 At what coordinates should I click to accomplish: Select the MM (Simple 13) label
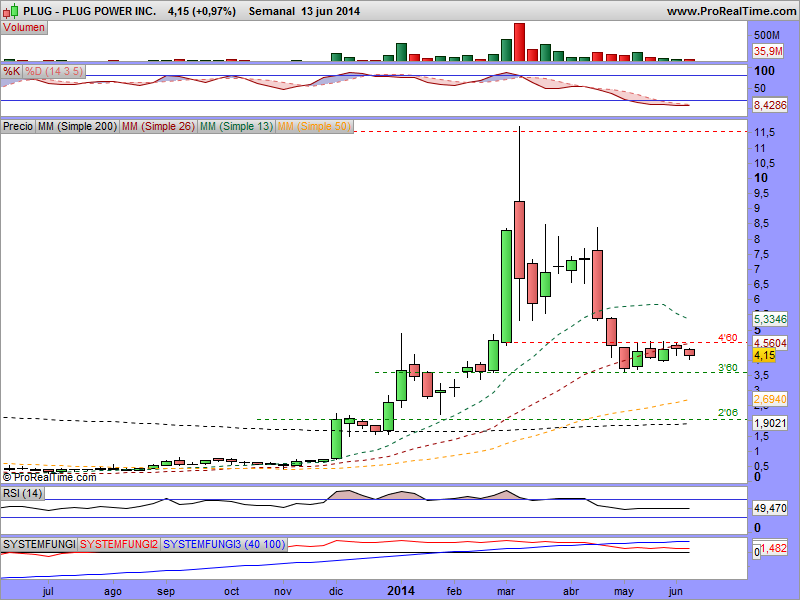tap(236, 126)
